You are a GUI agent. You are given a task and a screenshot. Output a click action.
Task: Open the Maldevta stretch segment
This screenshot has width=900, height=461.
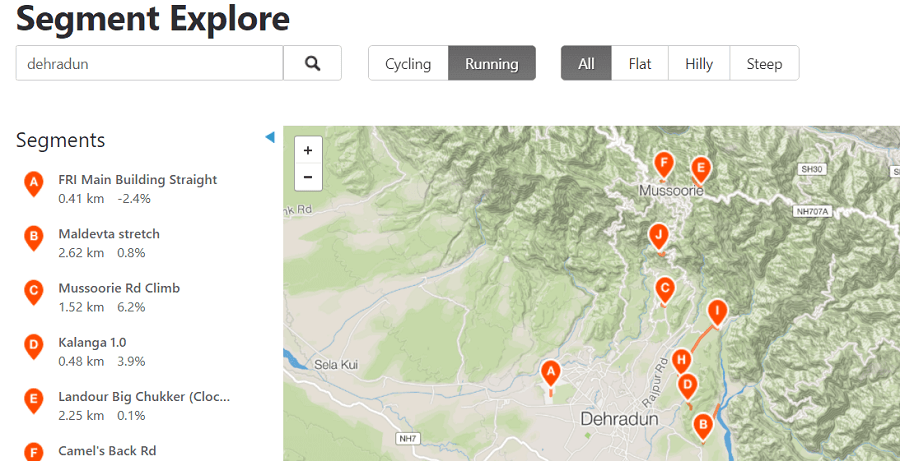(x=109, y=234)
